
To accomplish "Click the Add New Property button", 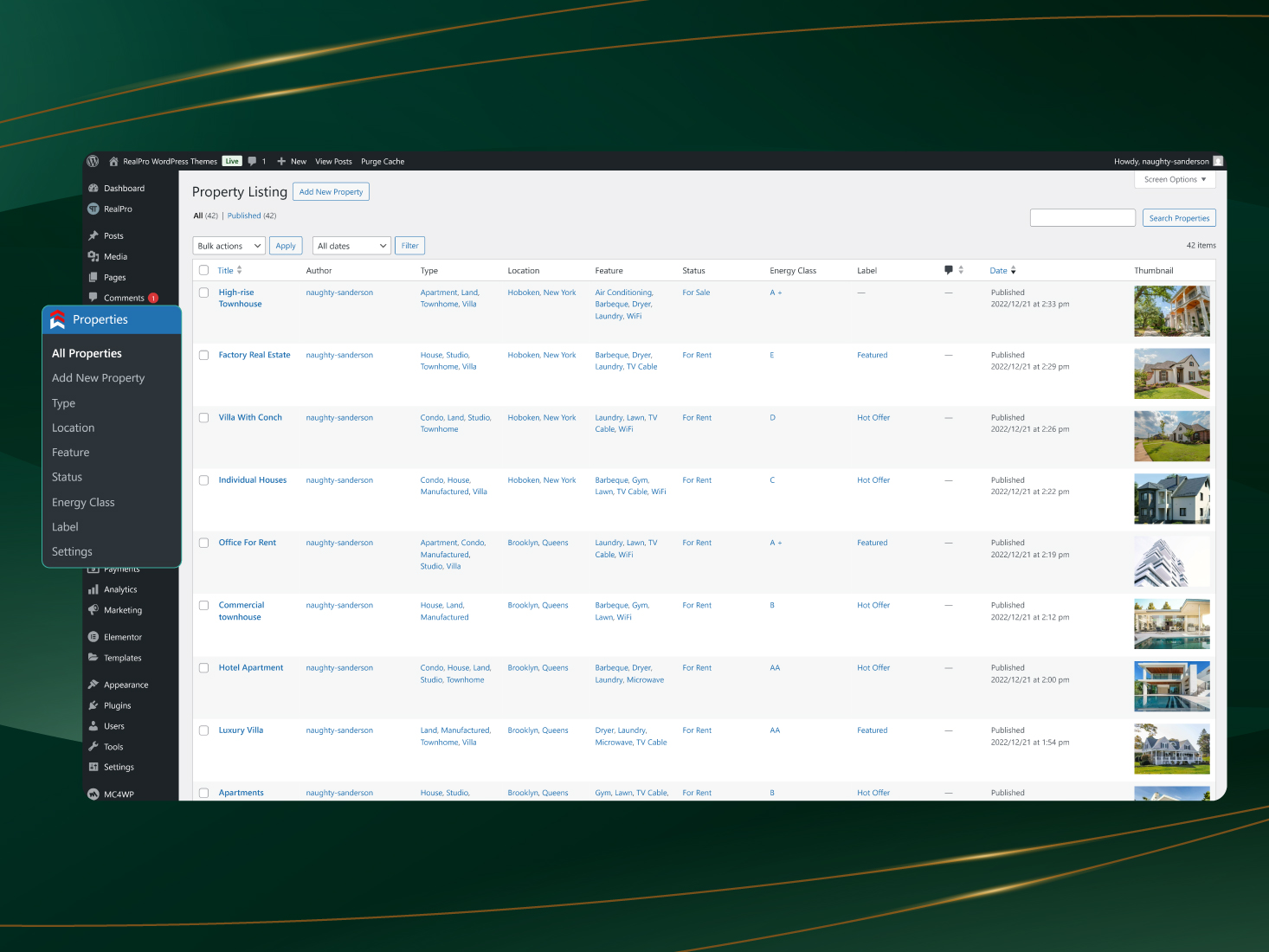I will coord(331,192).
